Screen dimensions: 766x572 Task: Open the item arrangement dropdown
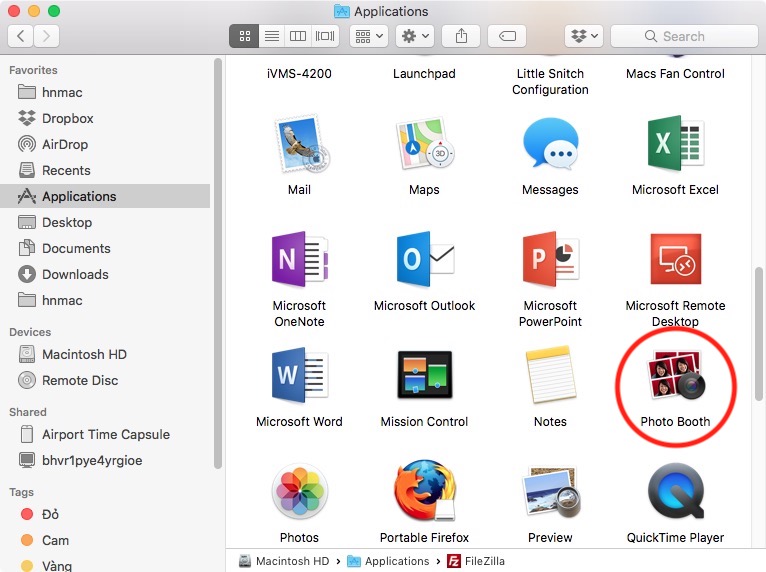(x=369, y=36)
